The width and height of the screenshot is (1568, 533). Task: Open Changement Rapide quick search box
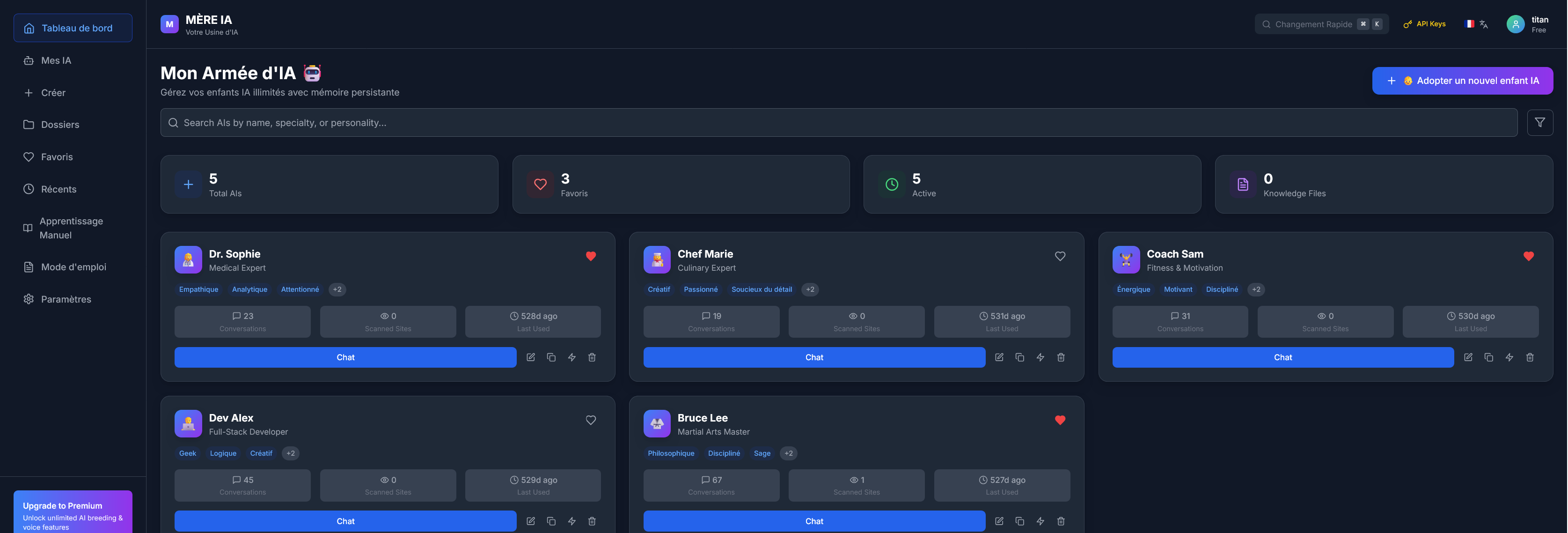pyautogui.click(x=1321, y=24)
